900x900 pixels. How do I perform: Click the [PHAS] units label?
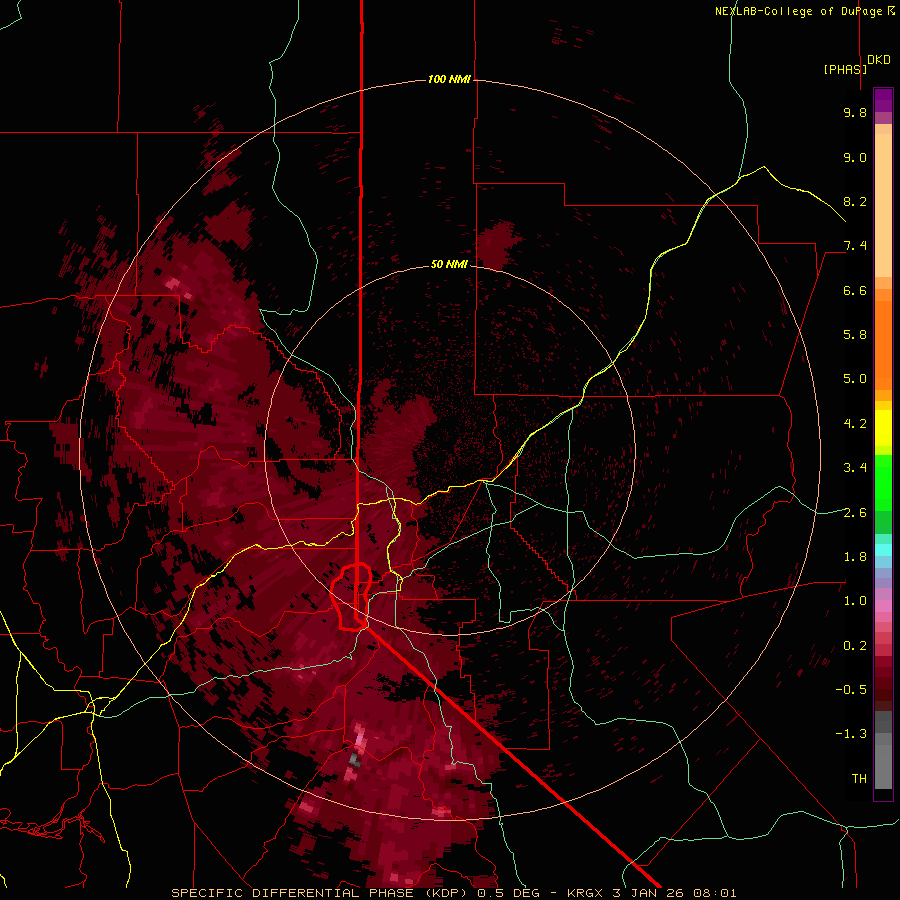(845, 69)
